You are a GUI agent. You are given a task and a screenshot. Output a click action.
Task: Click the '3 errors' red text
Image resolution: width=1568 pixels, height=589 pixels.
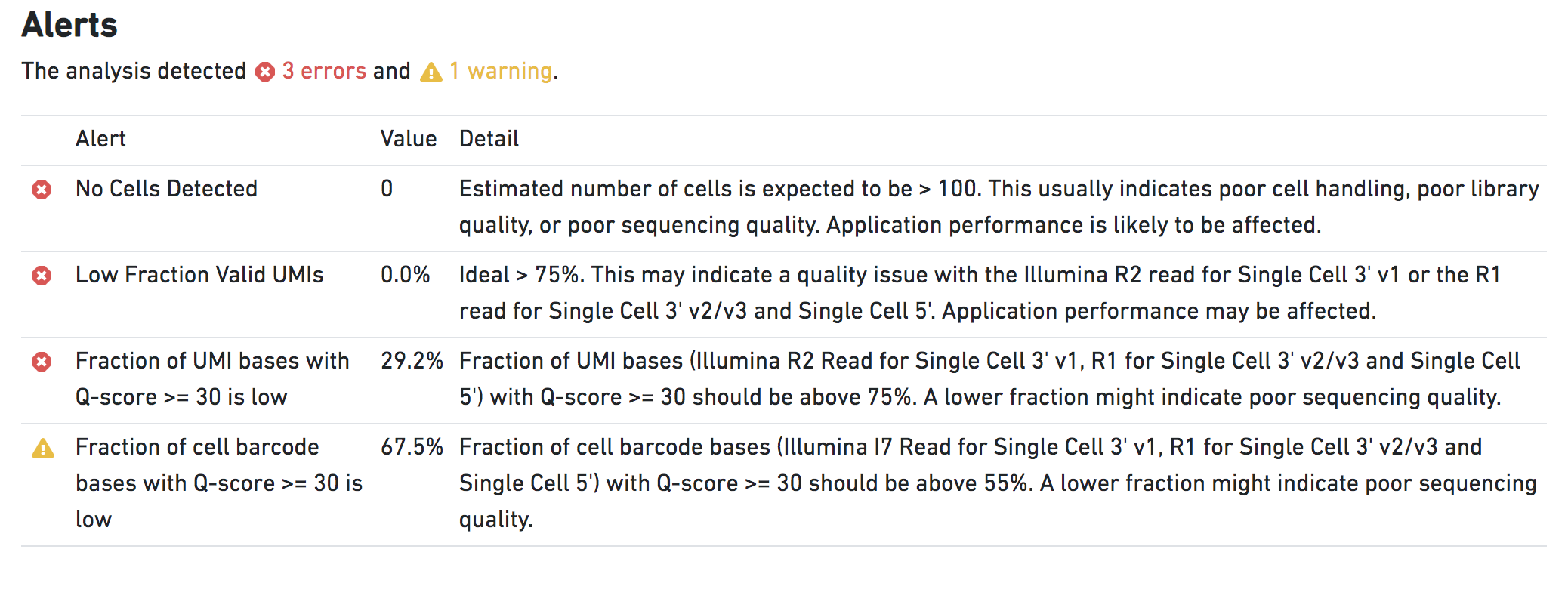click(x=324, y=71)
